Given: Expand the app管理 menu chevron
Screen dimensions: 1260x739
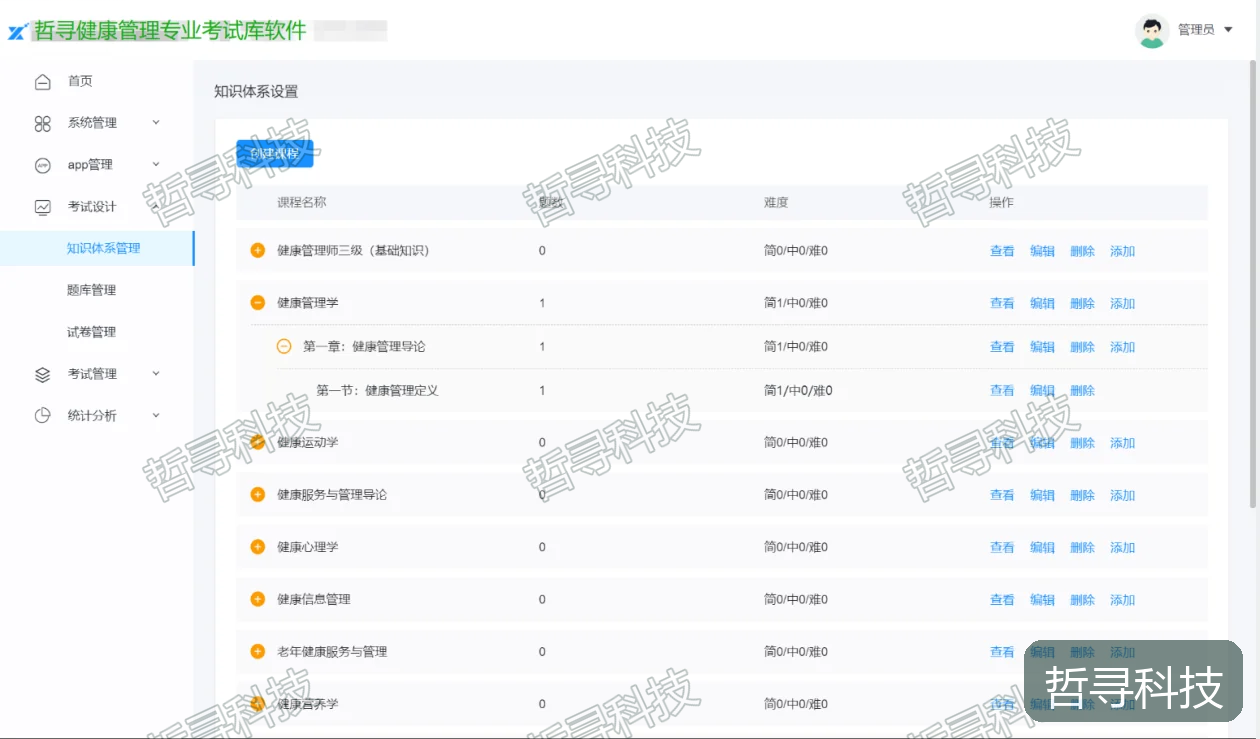Looking at the screenshot, I should point(156,165).
